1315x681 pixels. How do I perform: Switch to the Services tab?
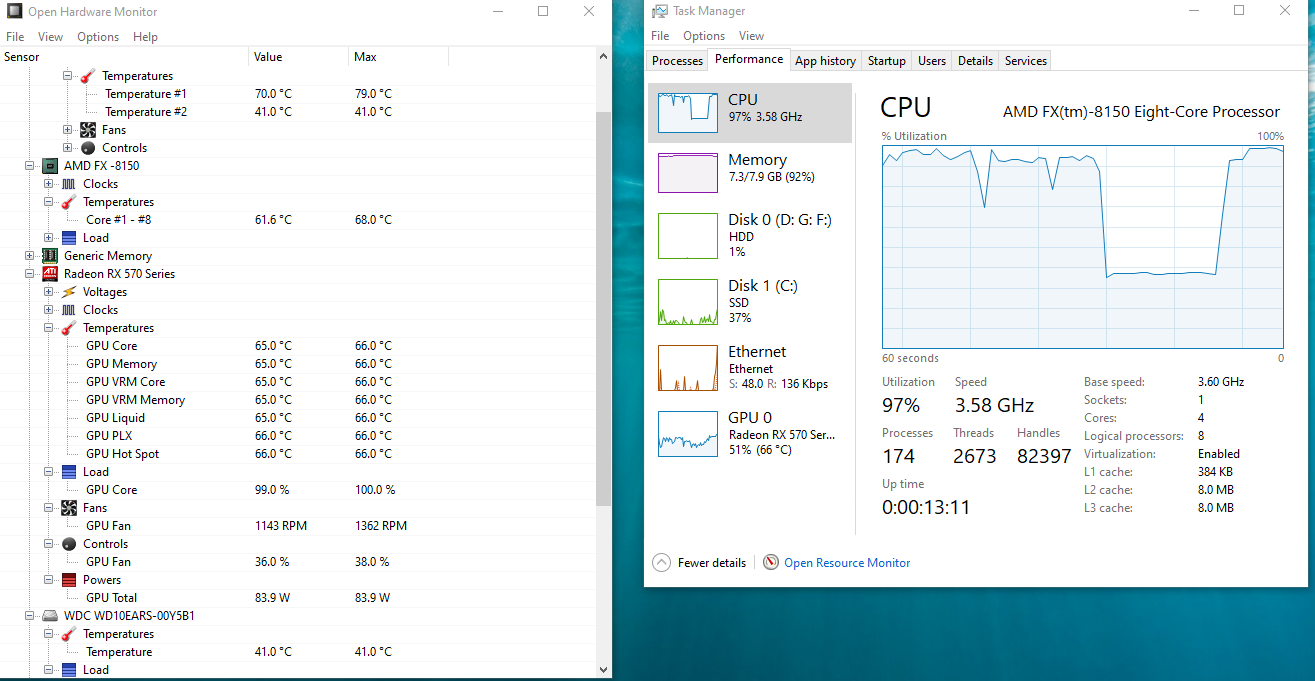pos(1025,61)
